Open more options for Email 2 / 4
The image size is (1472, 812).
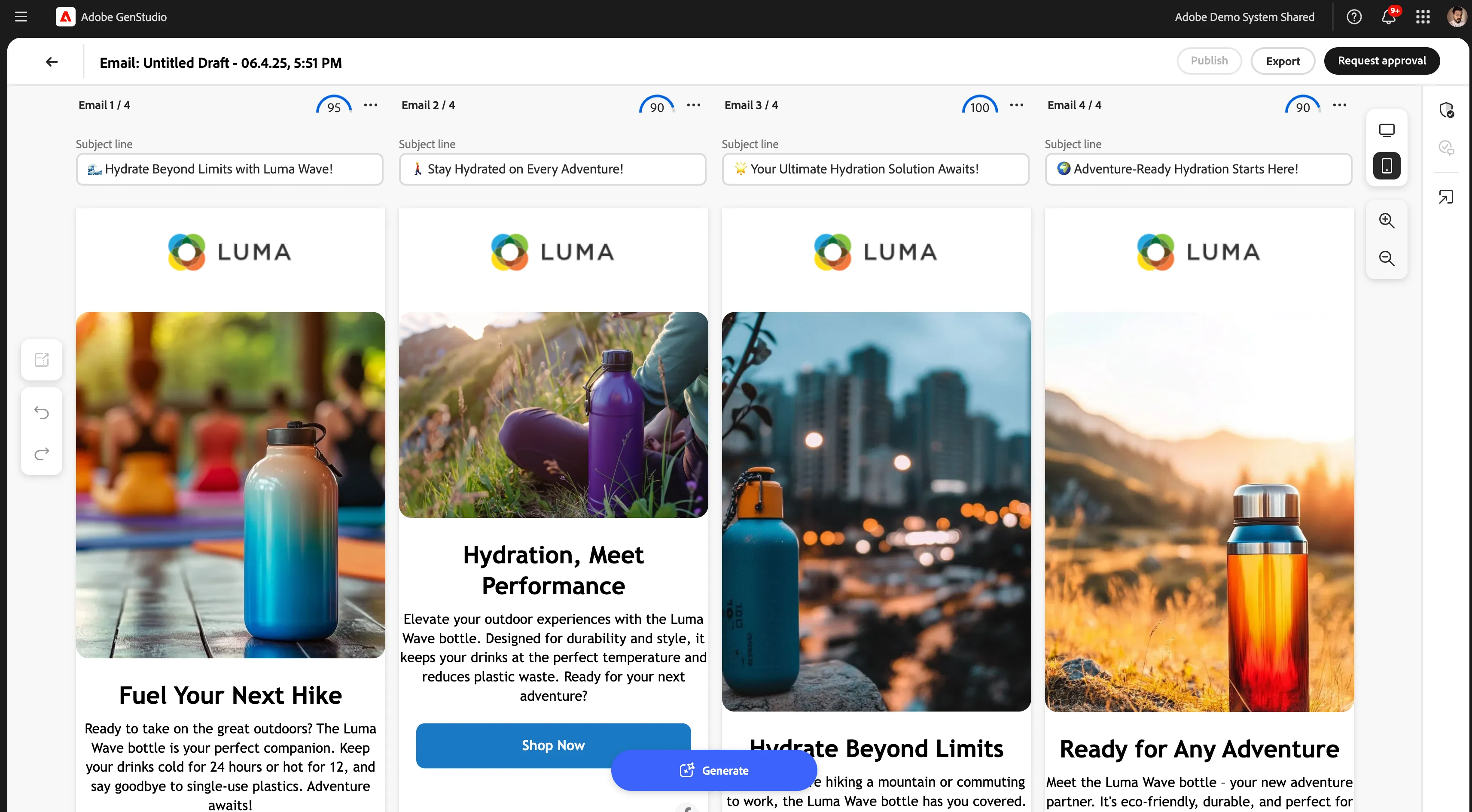coord(694,105)
